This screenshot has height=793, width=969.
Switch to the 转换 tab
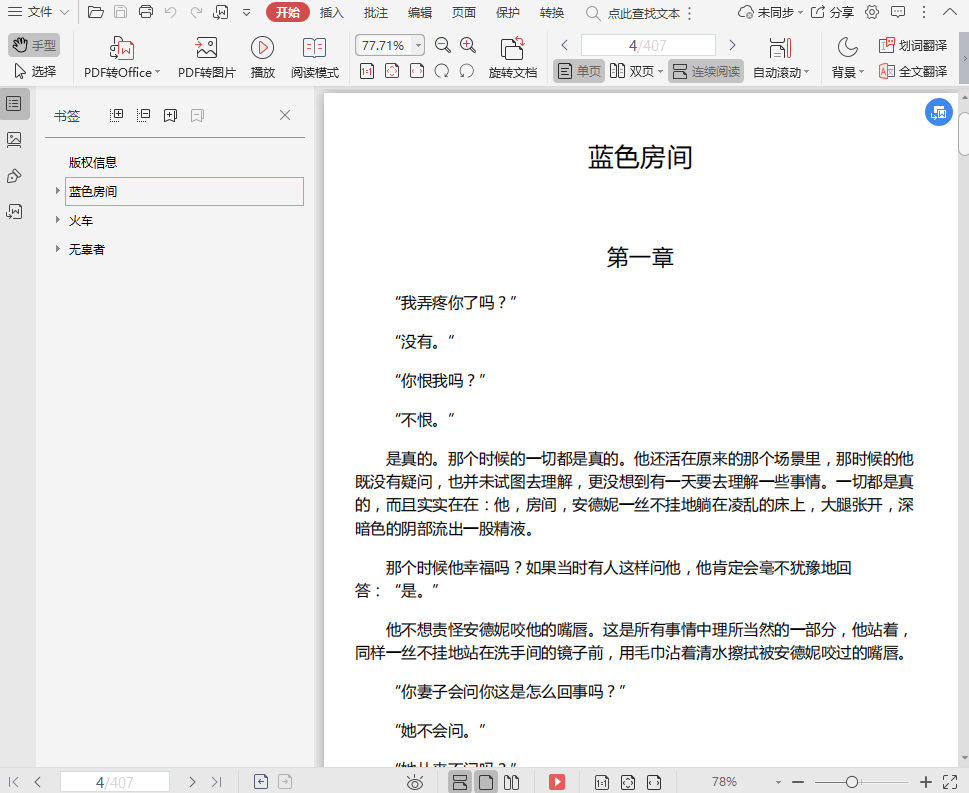click(551, 13)
